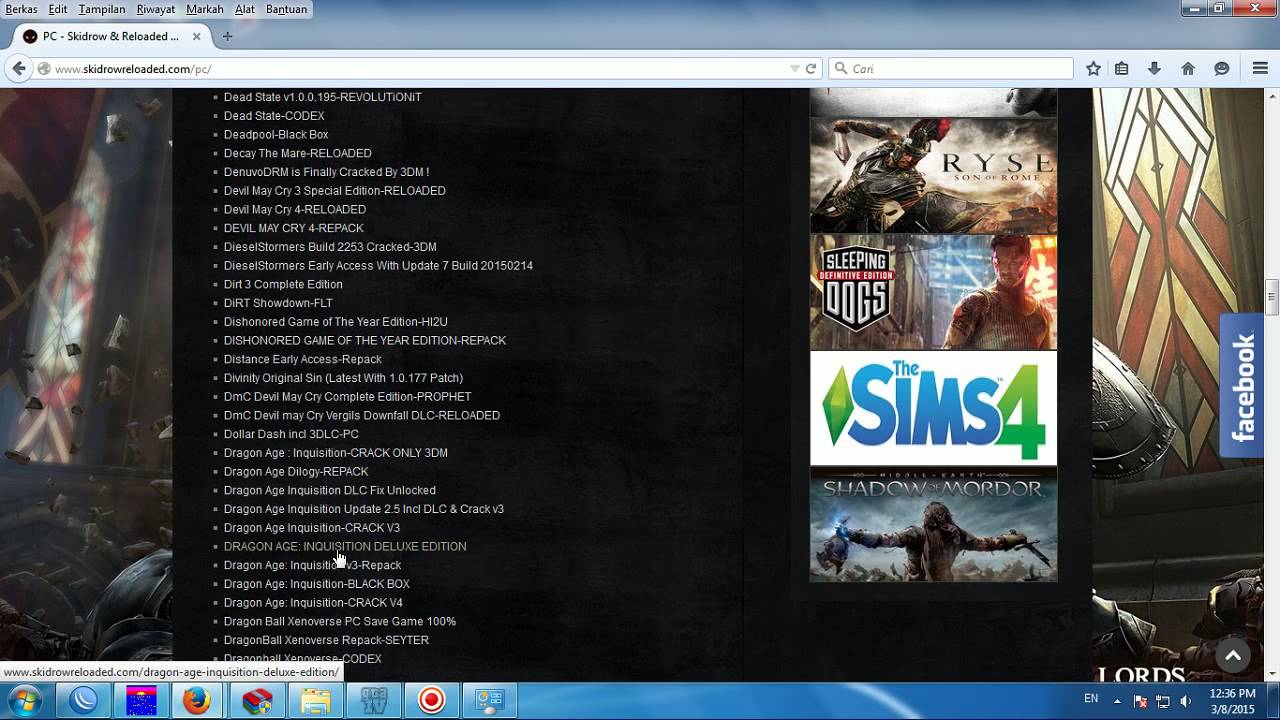
Task: Click the search magnifier icon
Action: [x=840, y=69]
